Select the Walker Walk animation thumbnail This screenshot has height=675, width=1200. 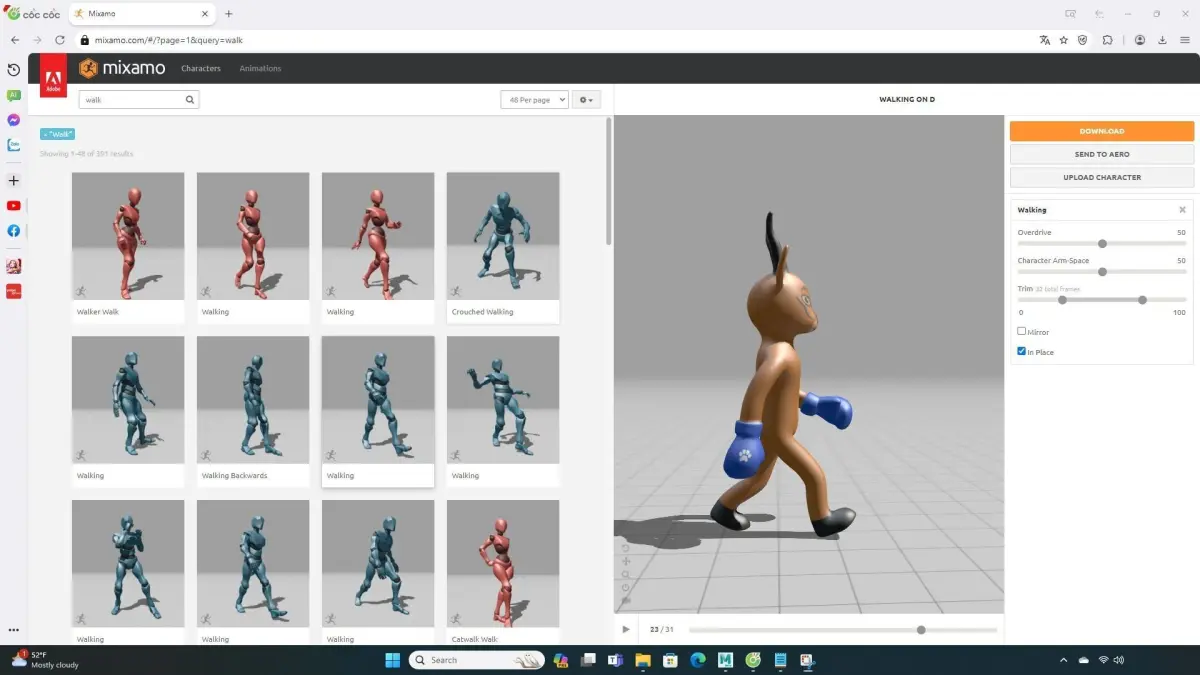pos(128,236)
